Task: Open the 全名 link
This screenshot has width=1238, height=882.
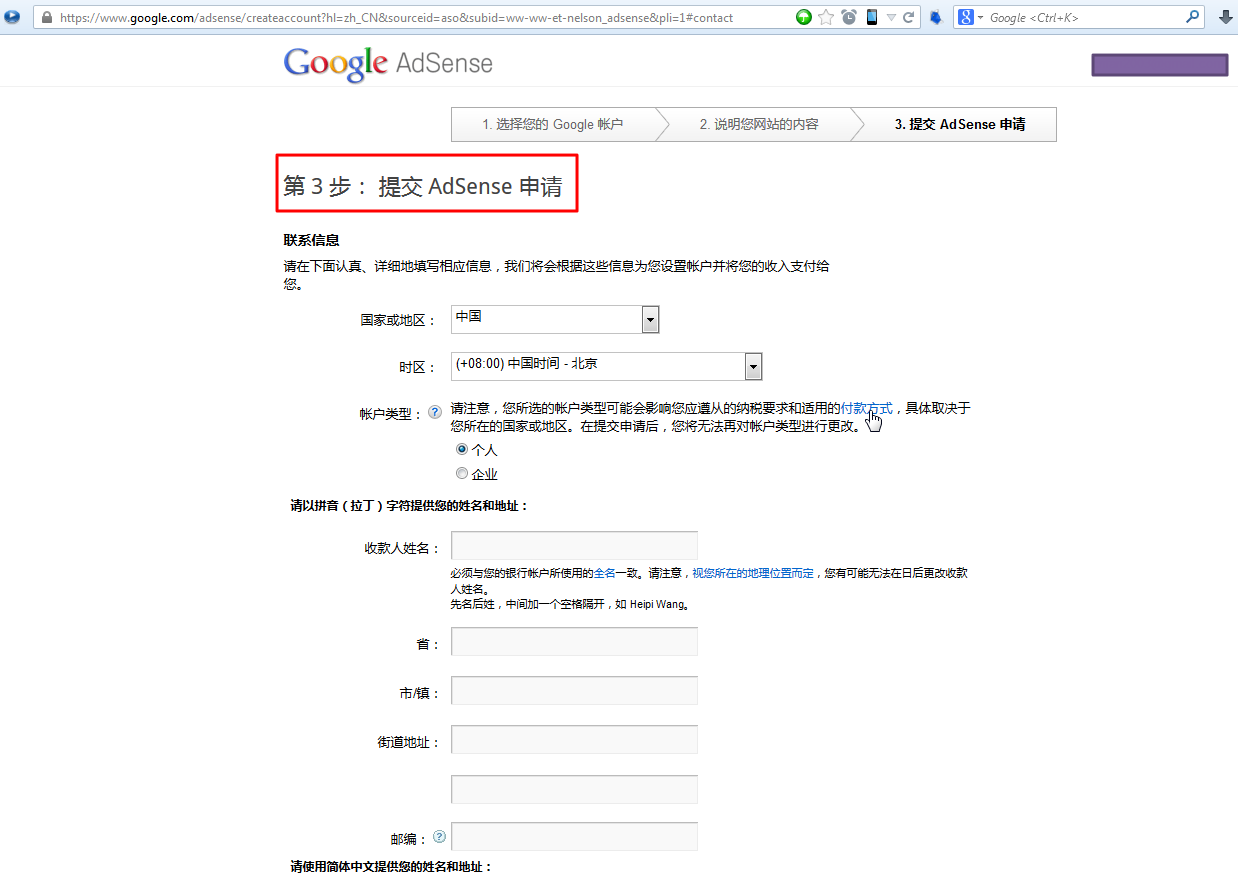Action: tap(605, 574)
